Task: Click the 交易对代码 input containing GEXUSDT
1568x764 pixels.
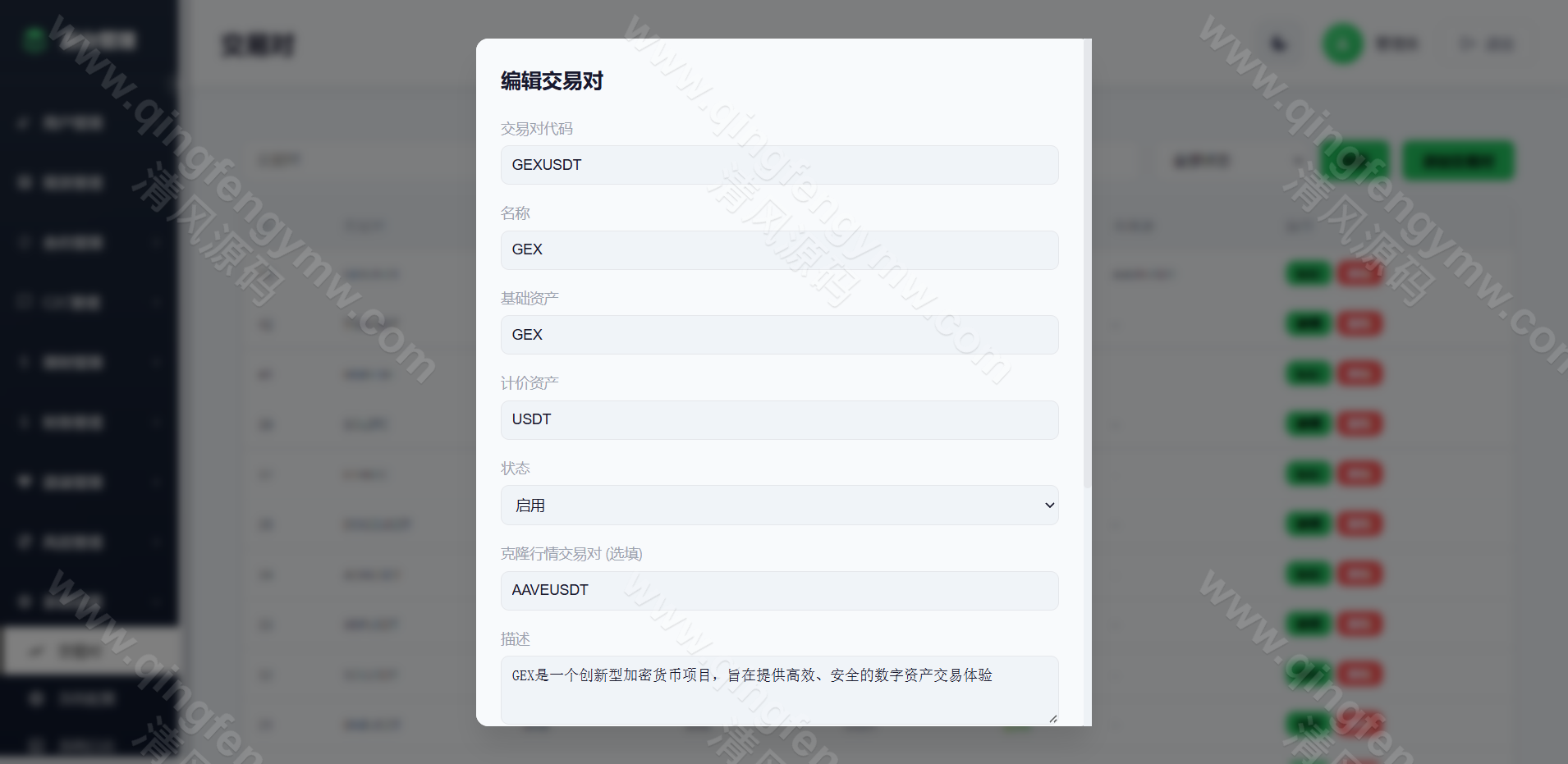Action: [x=779, y=165]
